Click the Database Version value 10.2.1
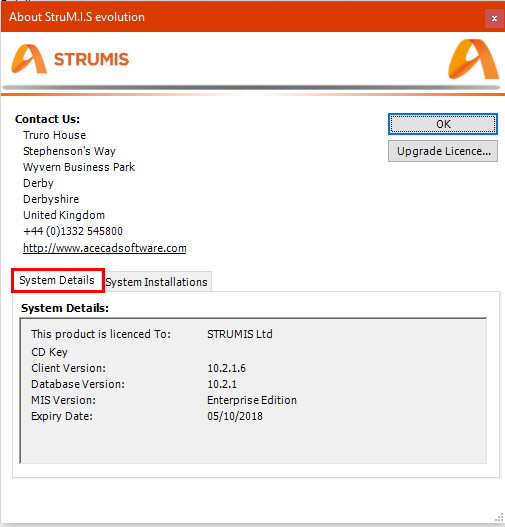 click(222, 384)
